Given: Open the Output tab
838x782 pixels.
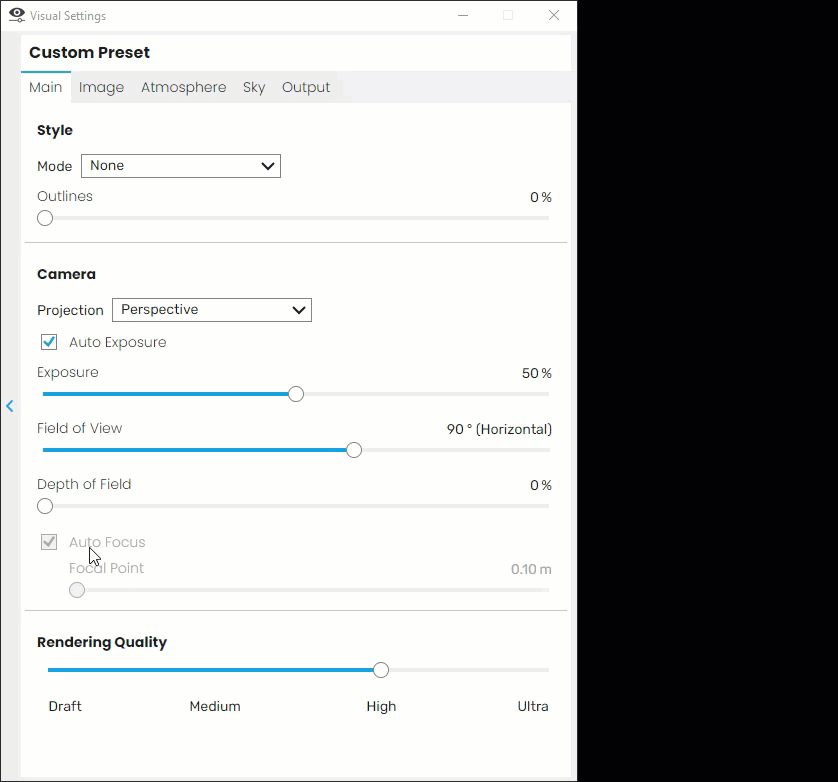Looking at the screenshot, I should pyautogui.click(x=306, y=87).
